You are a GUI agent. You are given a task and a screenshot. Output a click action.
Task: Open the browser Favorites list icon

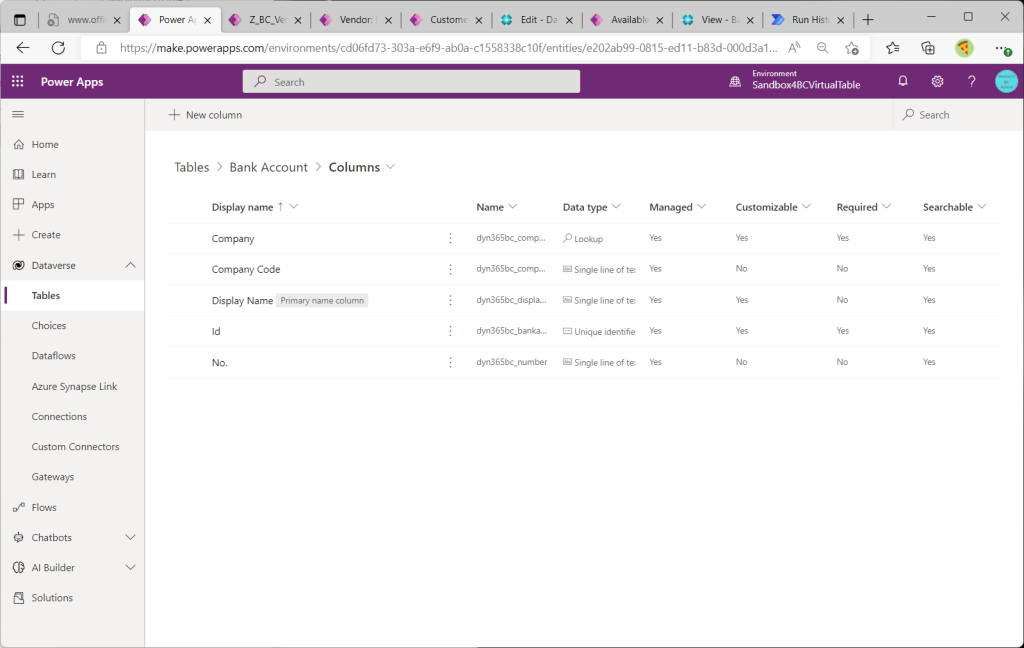pos(893,48)
